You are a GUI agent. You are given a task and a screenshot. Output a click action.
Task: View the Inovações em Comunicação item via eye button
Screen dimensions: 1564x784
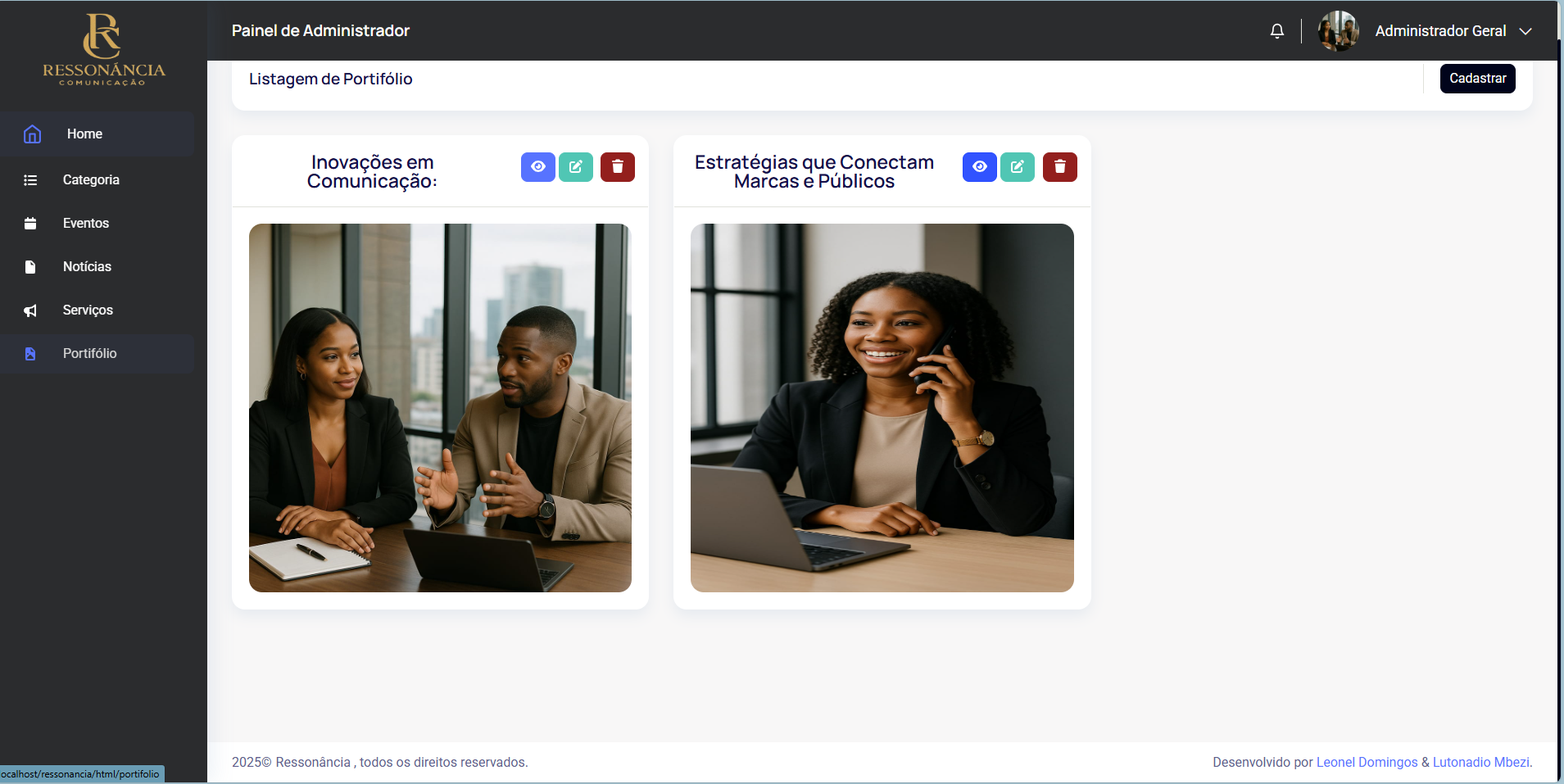coord(538,167)
